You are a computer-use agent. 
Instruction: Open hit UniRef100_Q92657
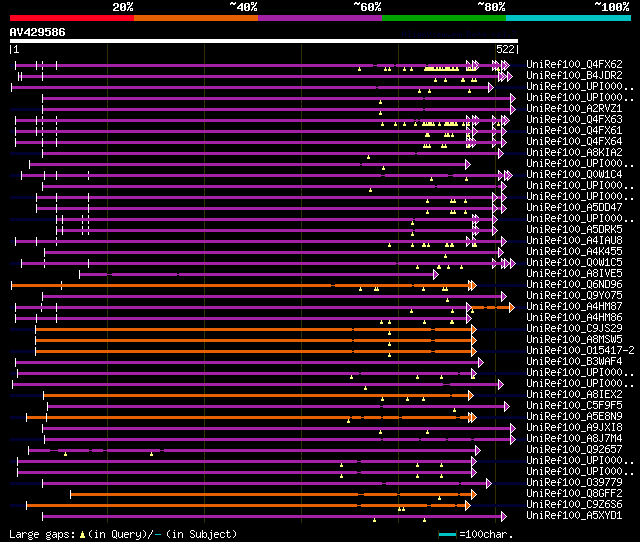tap(574, 450)
